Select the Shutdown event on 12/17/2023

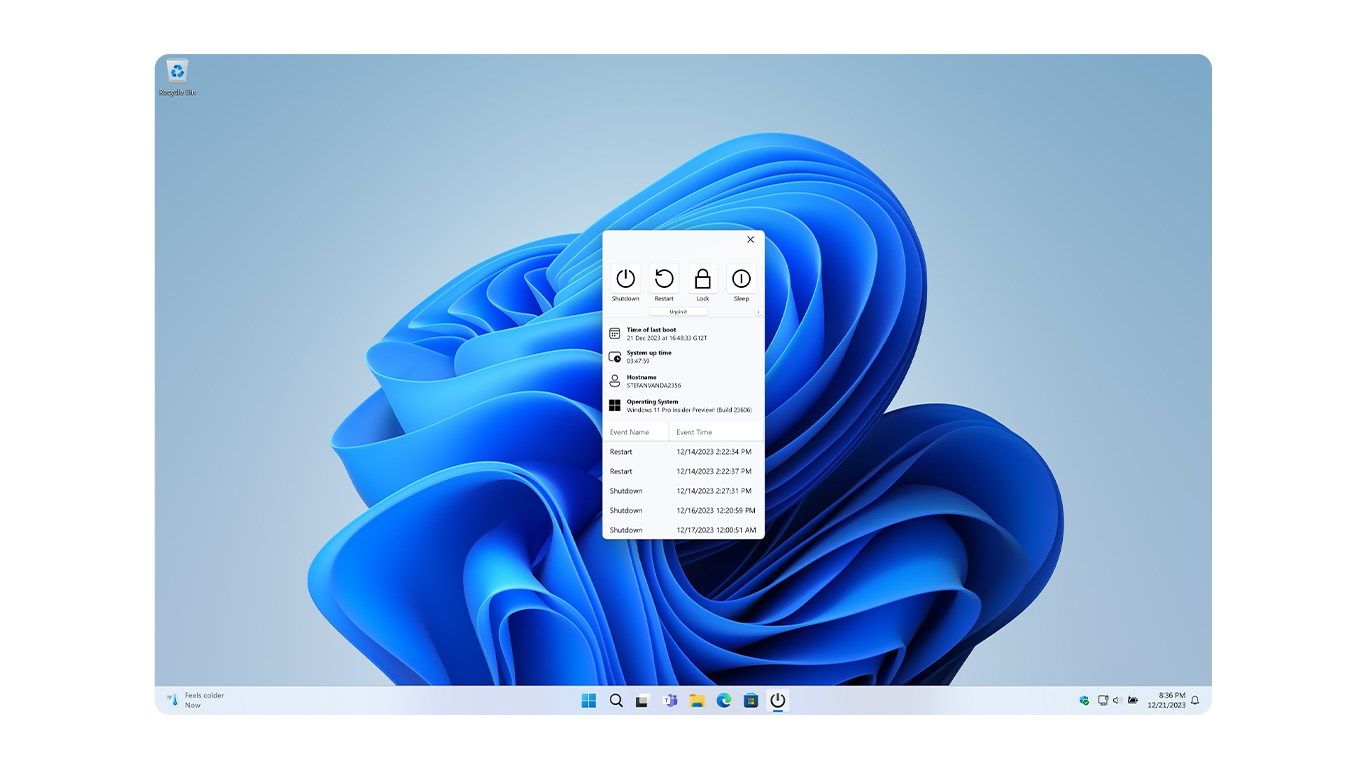coord(683,530)
